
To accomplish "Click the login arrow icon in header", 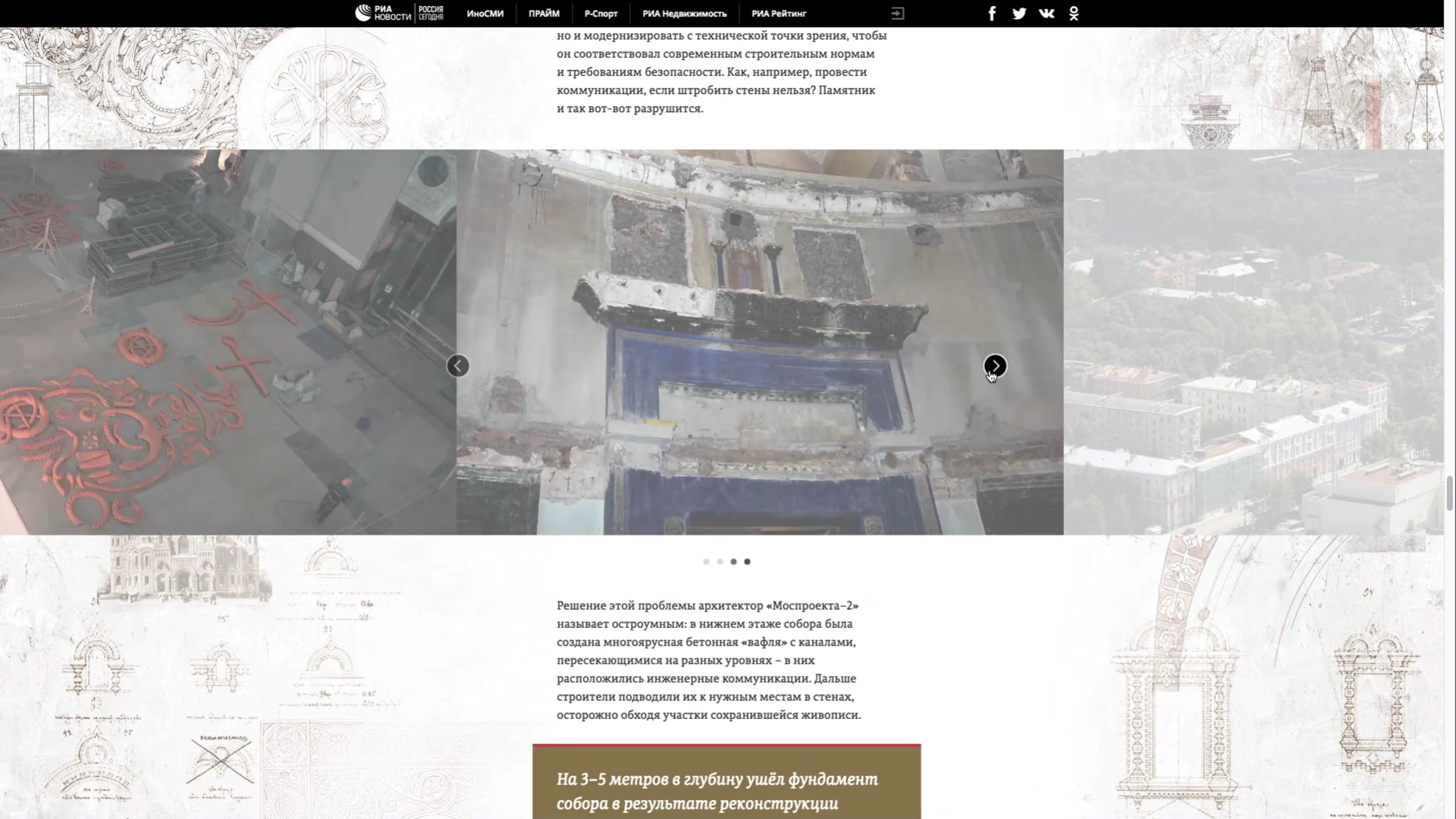I will (x=897, y=13).
